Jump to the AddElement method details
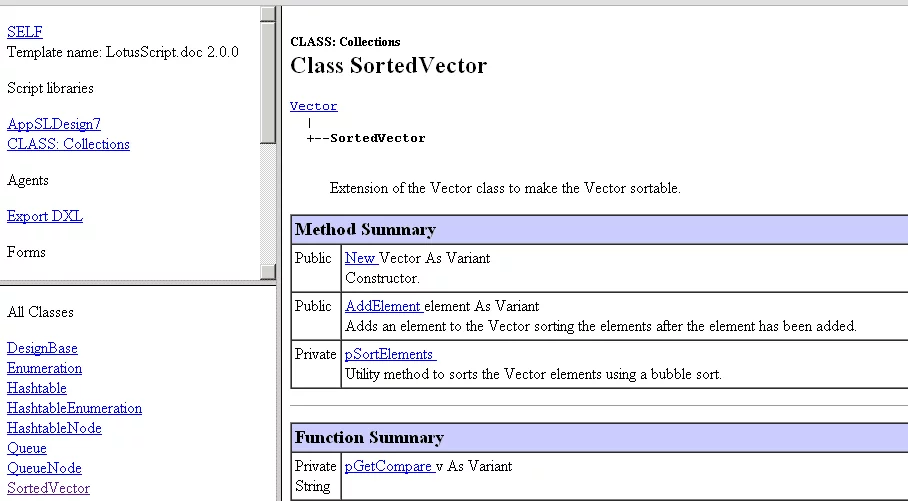The width and height of the screenshot is (908, 501). click(x=382, y=306)
